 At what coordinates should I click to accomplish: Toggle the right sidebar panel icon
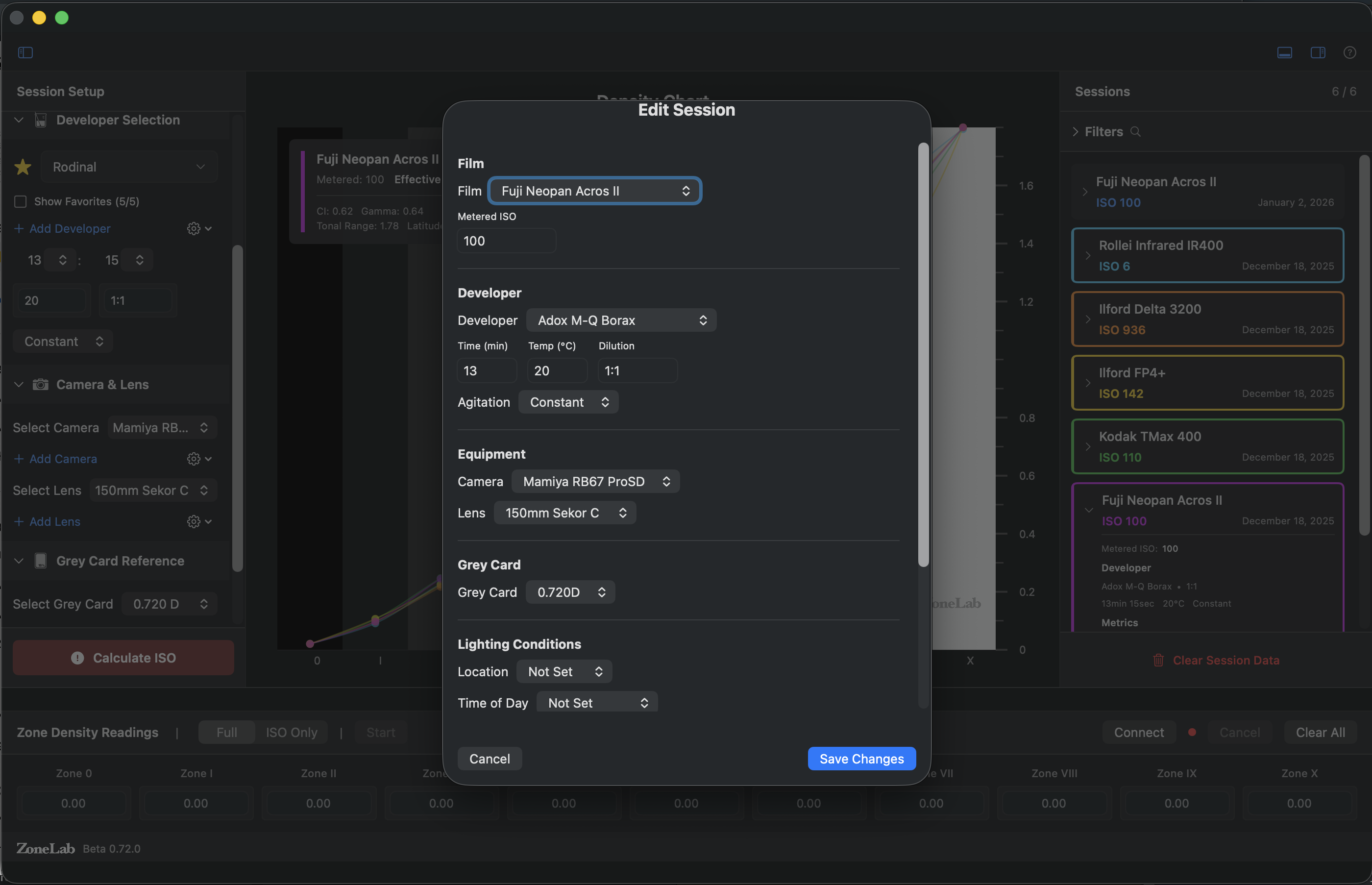[x=1318, y=52]
